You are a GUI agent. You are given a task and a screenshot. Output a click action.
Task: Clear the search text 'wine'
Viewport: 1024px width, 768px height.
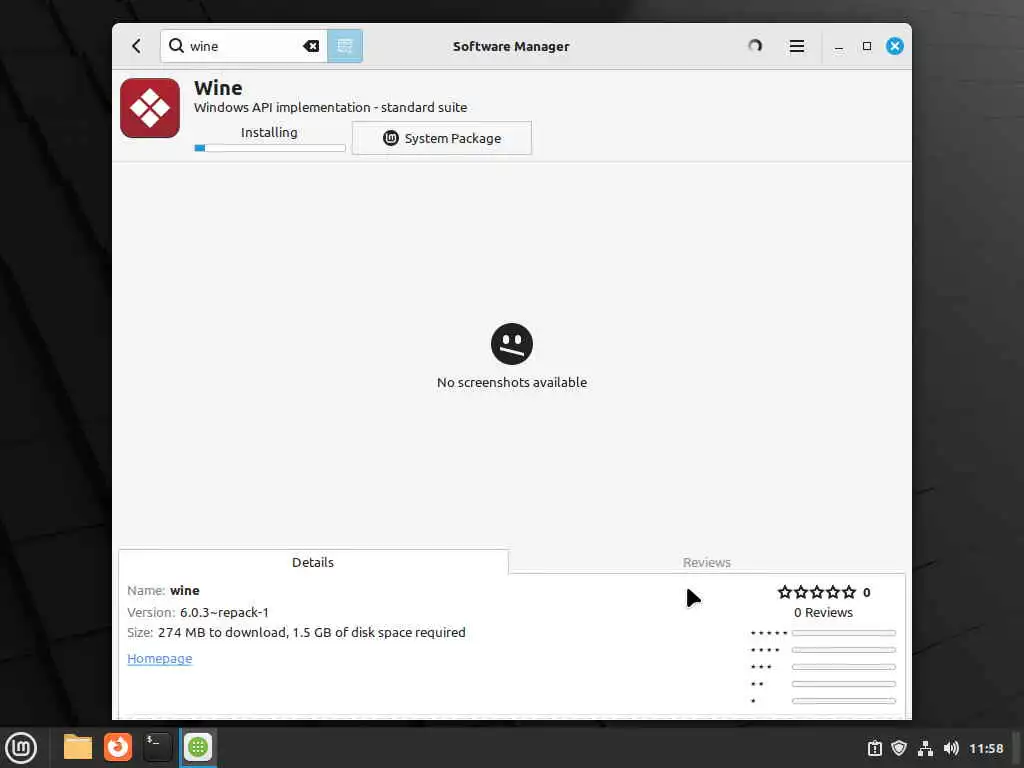(311, 46)
